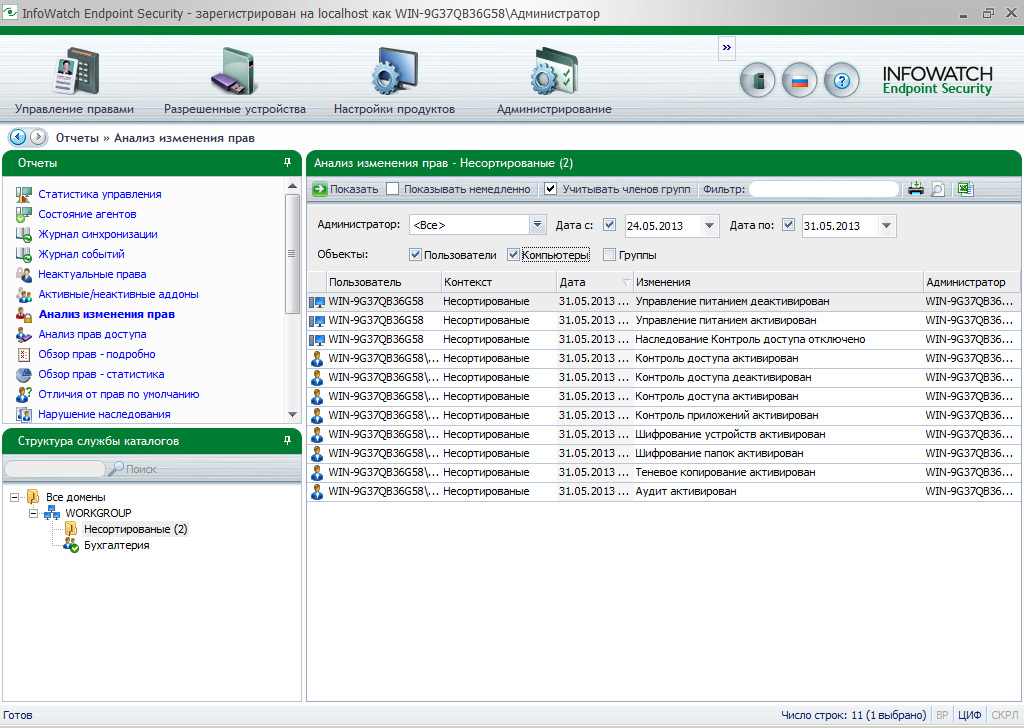Export the report to Excel

pyautogui.click(x=965, y=188)
